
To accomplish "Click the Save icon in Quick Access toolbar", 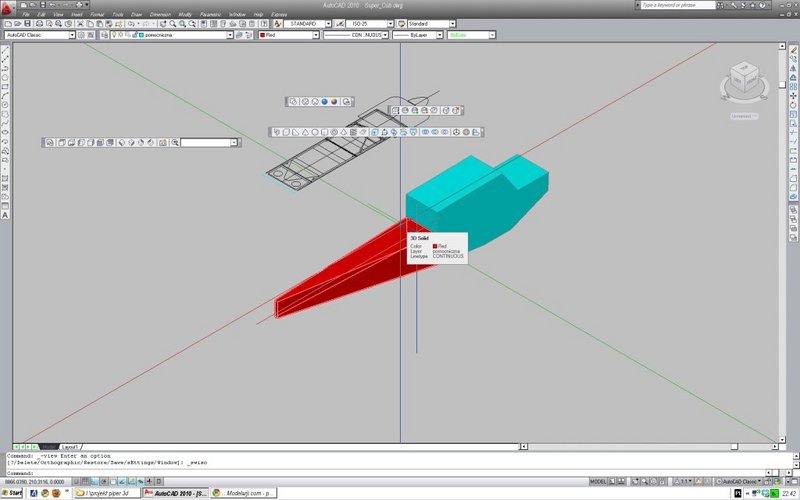I will pyautogui.click(x=42, y=5).
